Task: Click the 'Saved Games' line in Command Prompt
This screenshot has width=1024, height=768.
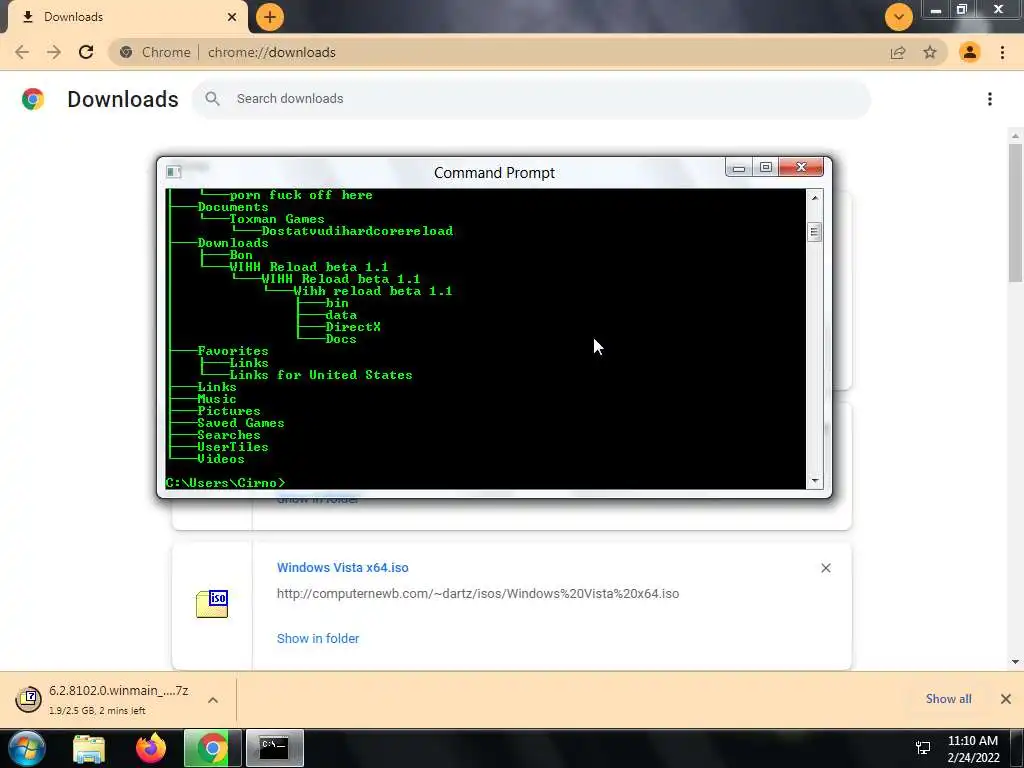Action: pos(240,423)
